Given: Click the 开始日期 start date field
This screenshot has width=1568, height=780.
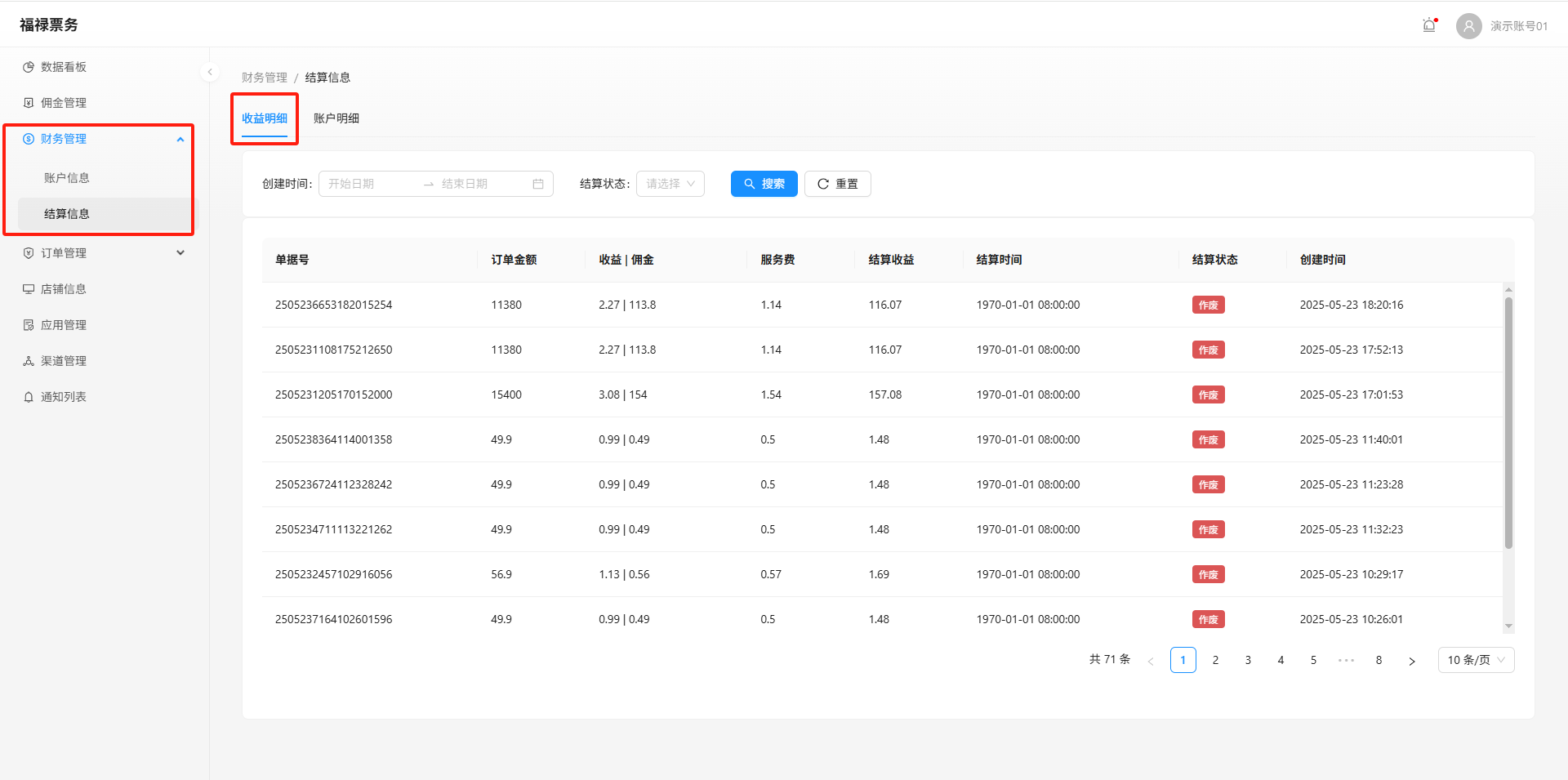Looking at the screenshot, I should (367, 184).
